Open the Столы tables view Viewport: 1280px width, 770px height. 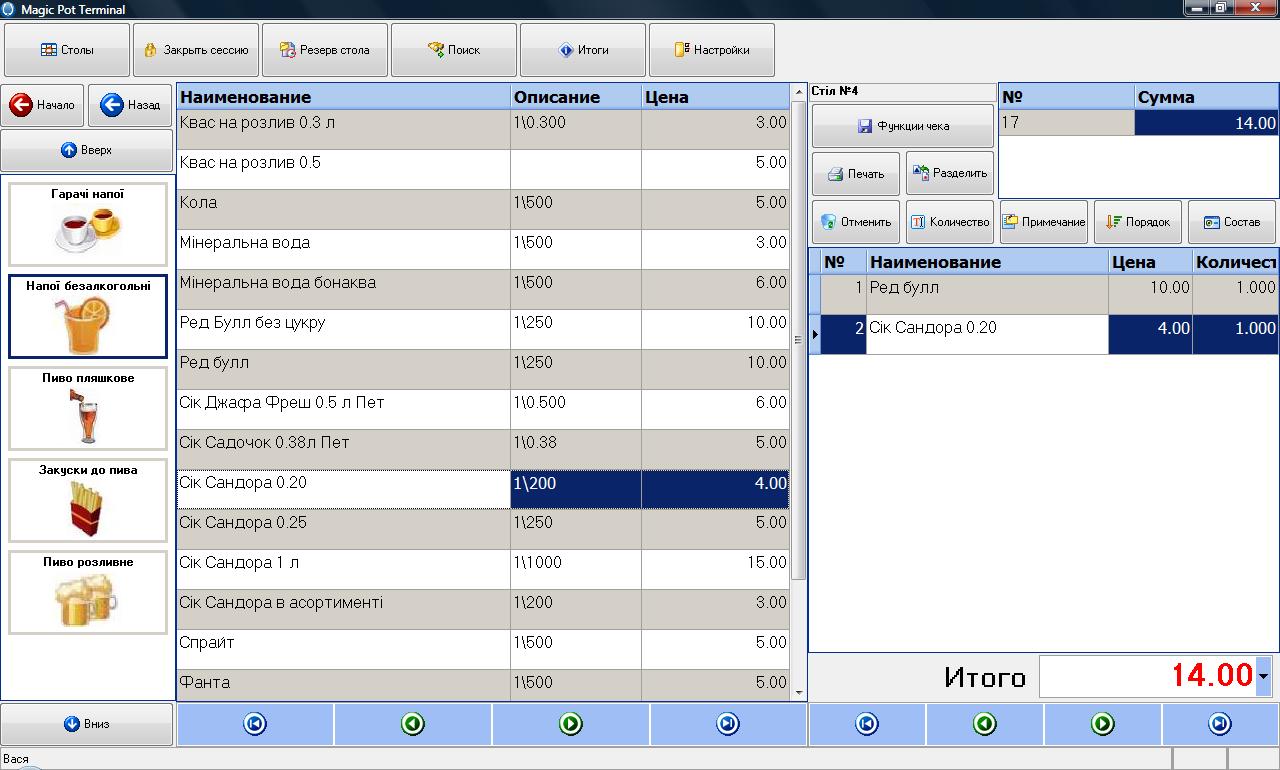coord(67,50)
